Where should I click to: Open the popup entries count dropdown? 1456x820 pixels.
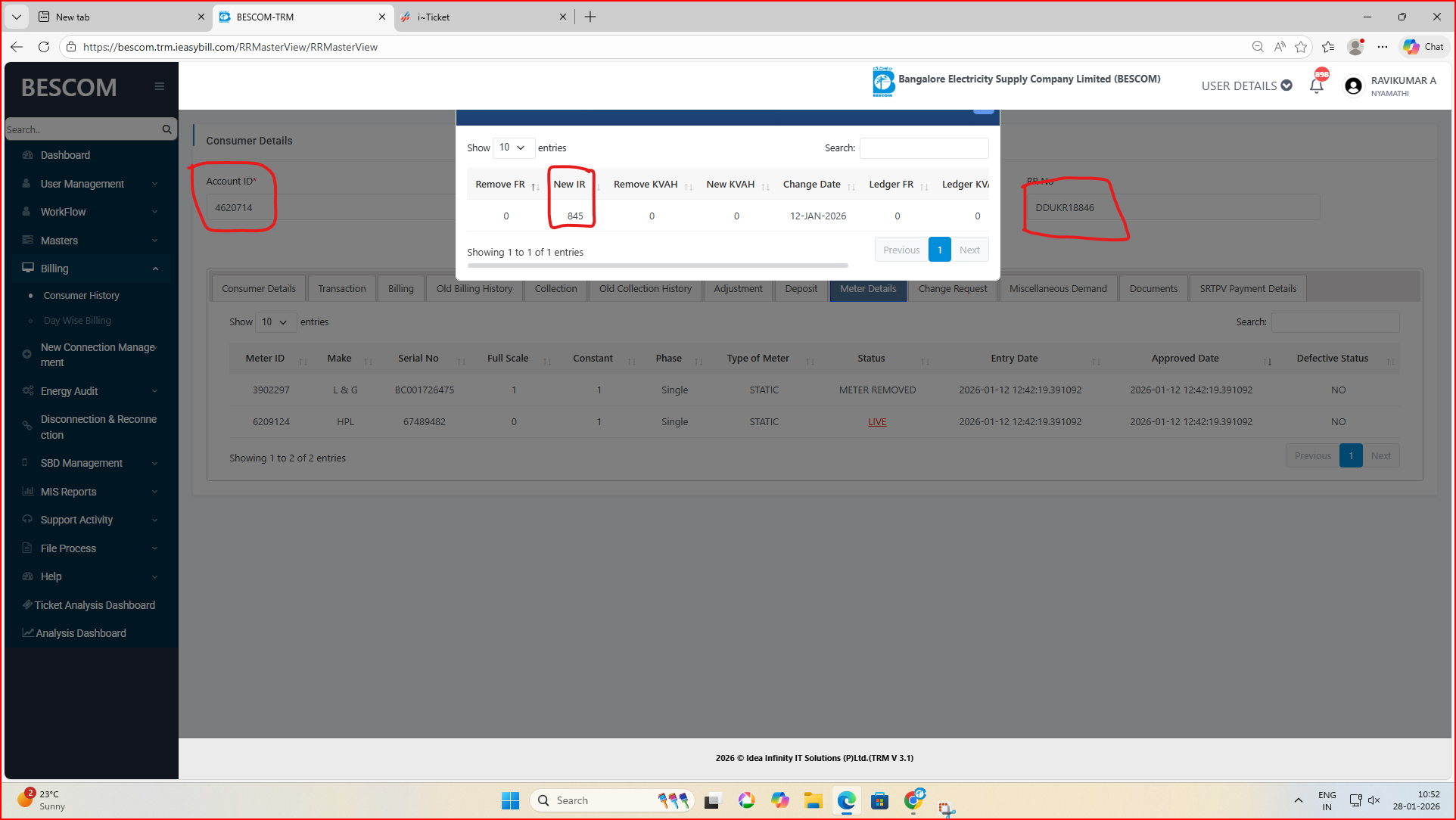point(512,148)
